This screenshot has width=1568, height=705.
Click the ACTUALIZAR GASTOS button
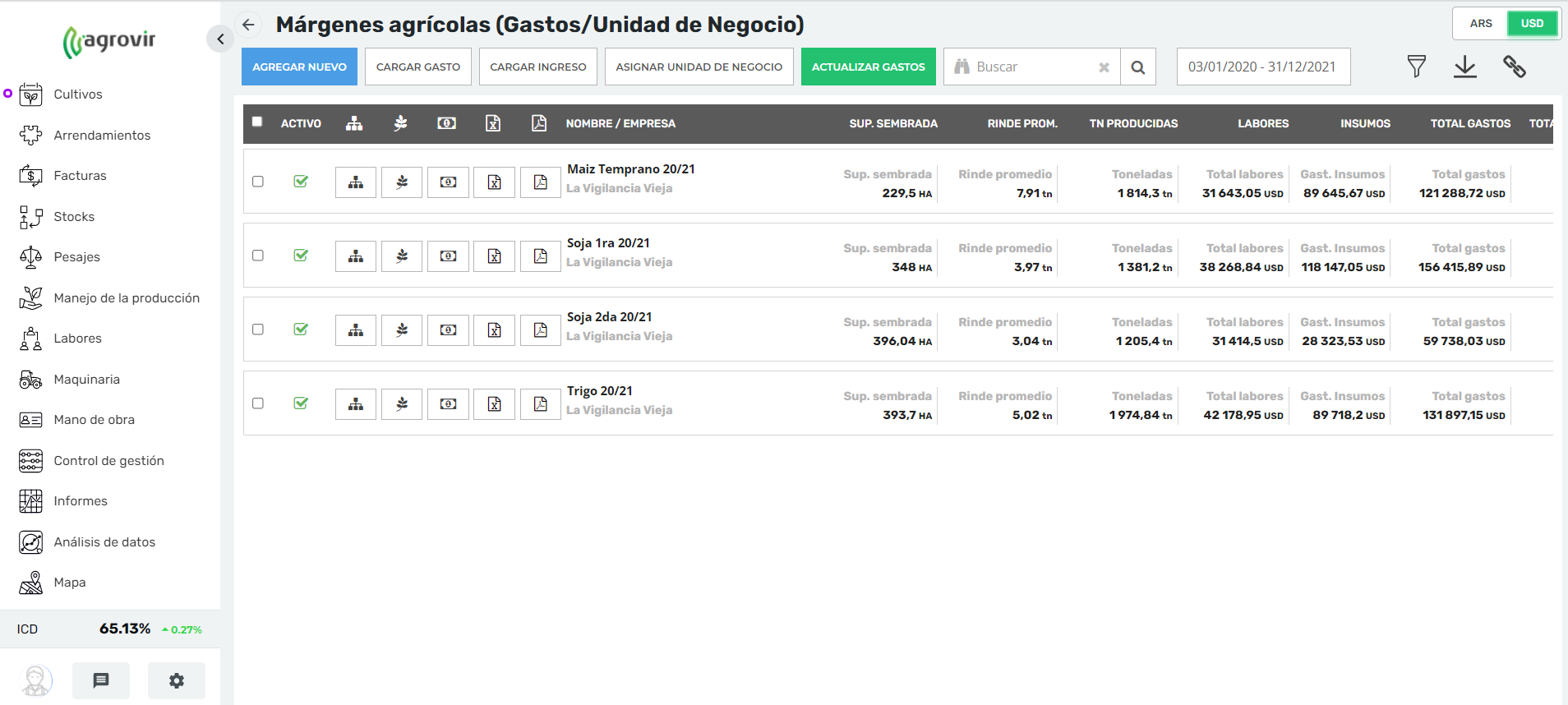tap(869, 67)
